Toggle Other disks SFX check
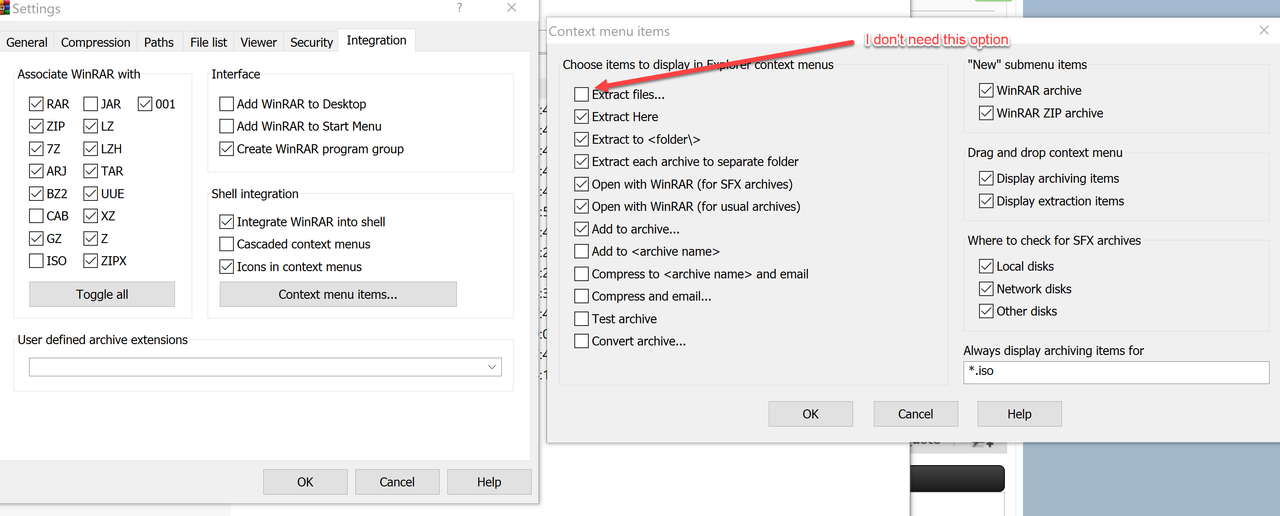 point(987,311)
